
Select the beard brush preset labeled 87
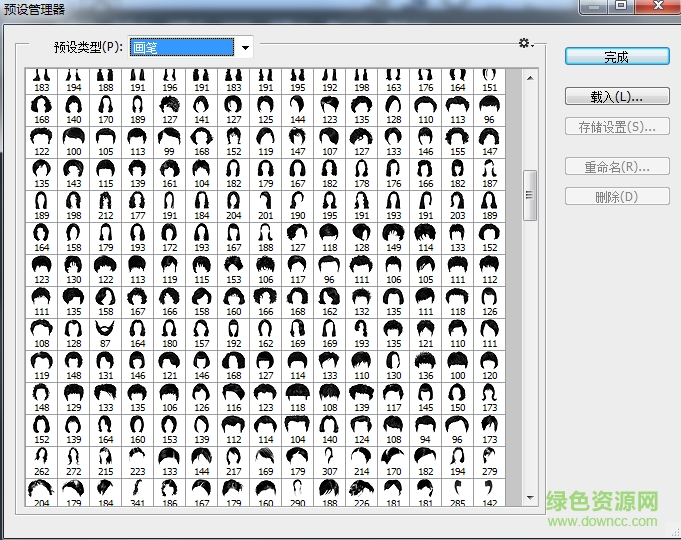pos(105,330)
